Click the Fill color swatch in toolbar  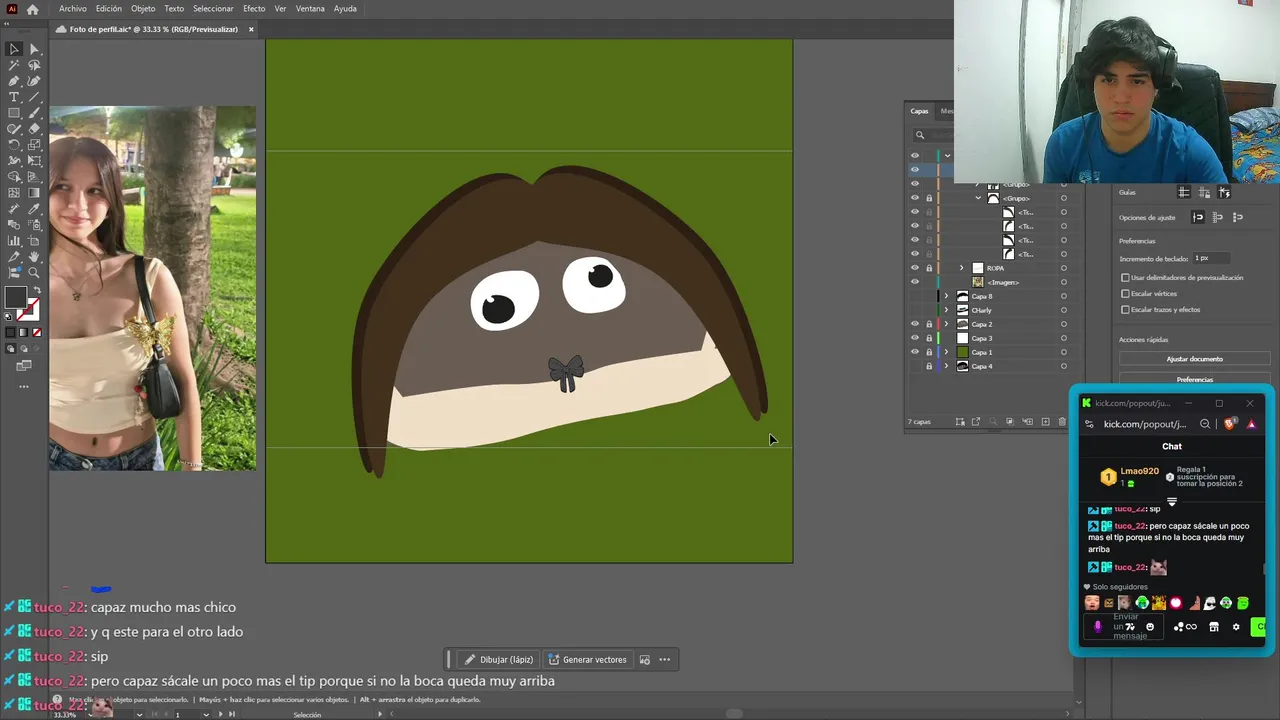point(15,297)
